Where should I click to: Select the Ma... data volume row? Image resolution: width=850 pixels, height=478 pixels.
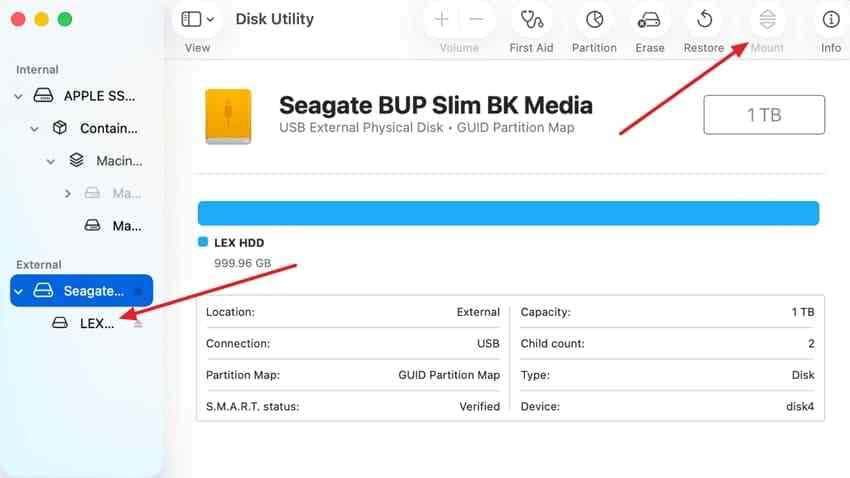(81, 226)
